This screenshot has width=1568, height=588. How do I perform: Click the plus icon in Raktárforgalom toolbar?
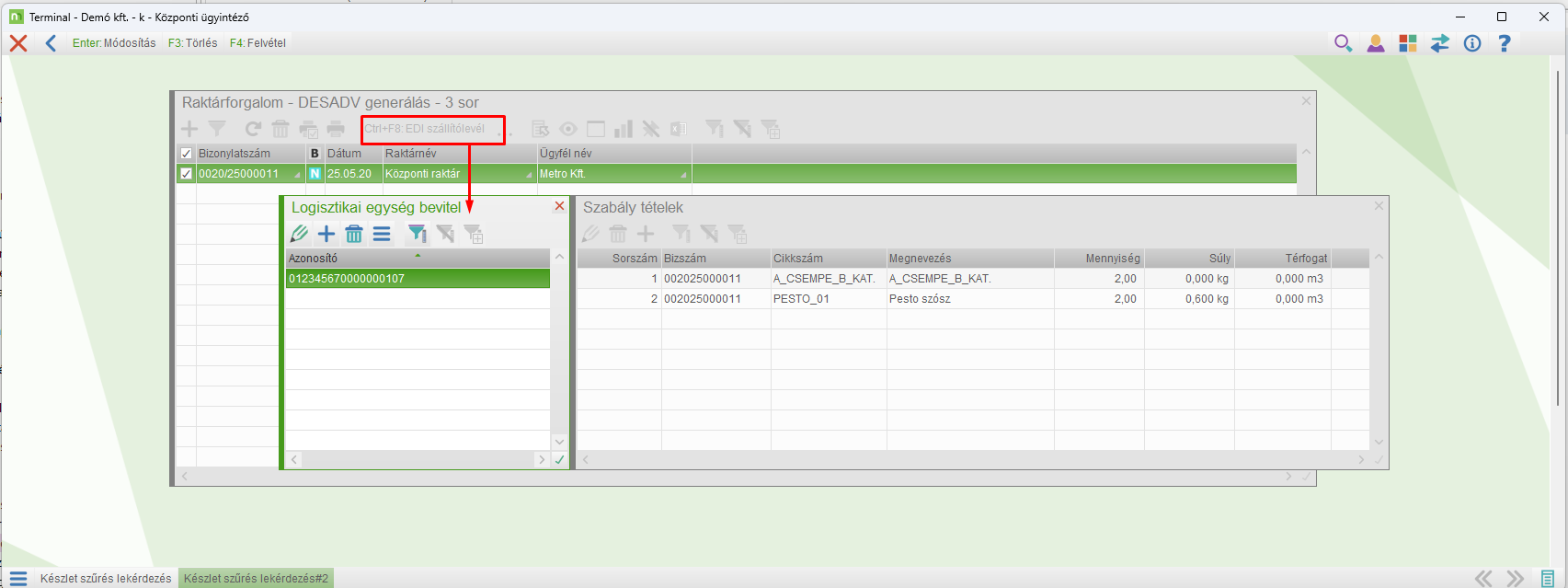189,129
